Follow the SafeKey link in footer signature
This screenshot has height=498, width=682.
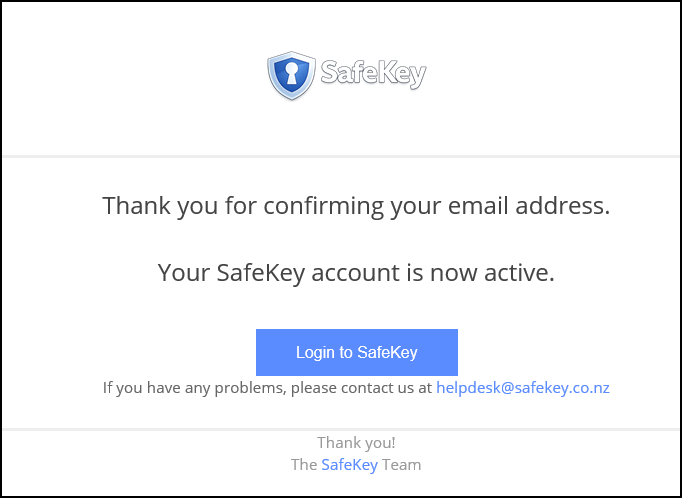coord(349,464)
